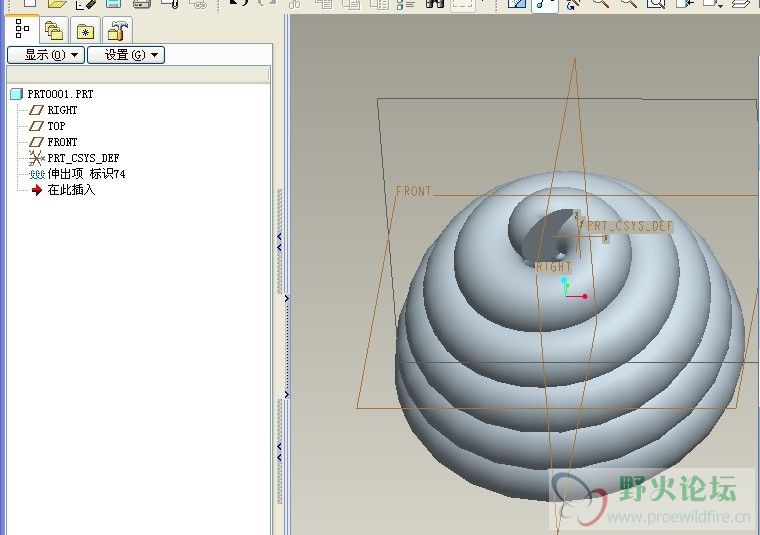Expand the 显示 dropdown menu
This screenshot has width=760, height=535.
[x=45, y=55]
